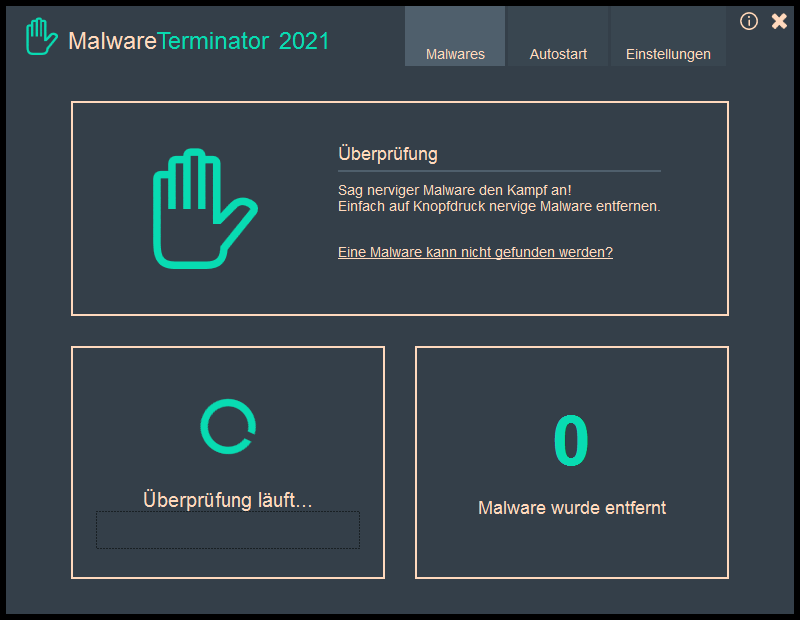Click the dotted focus box below 'Überprüfung läuft...'
Screen dimensions: 800x620
pyautogui.click(x=228, y=530)
